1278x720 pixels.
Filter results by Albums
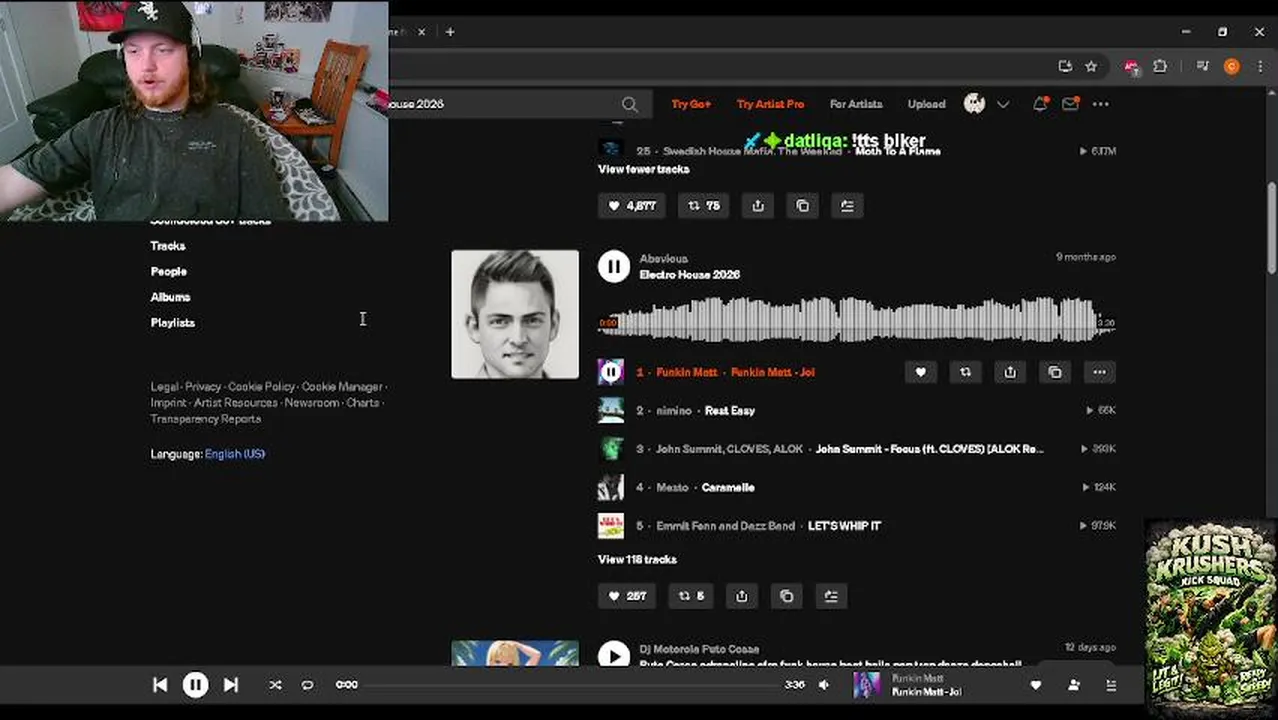pyautogui.click(x=171, y=297)
